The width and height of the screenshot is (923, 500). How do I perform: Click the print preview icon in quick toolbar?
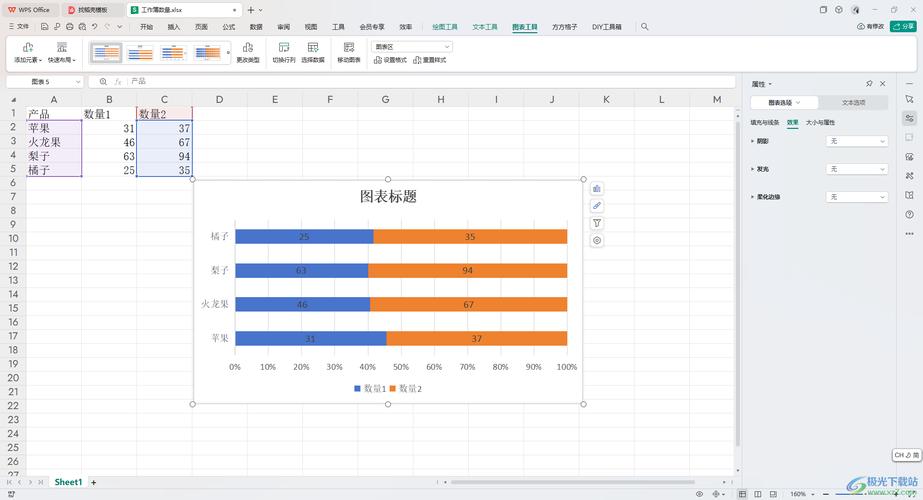click(82, 27)
